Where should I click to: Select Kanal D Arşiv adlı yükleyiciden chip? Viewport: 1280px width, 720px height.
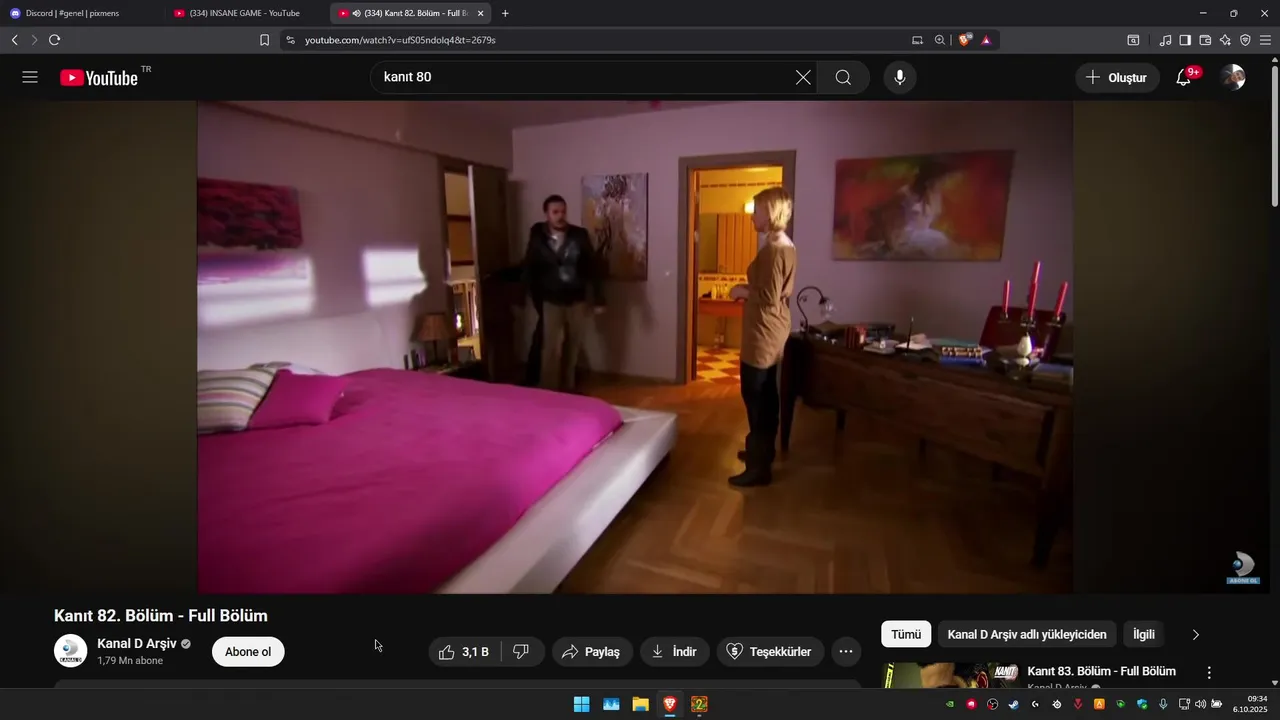click(1027, 634)
